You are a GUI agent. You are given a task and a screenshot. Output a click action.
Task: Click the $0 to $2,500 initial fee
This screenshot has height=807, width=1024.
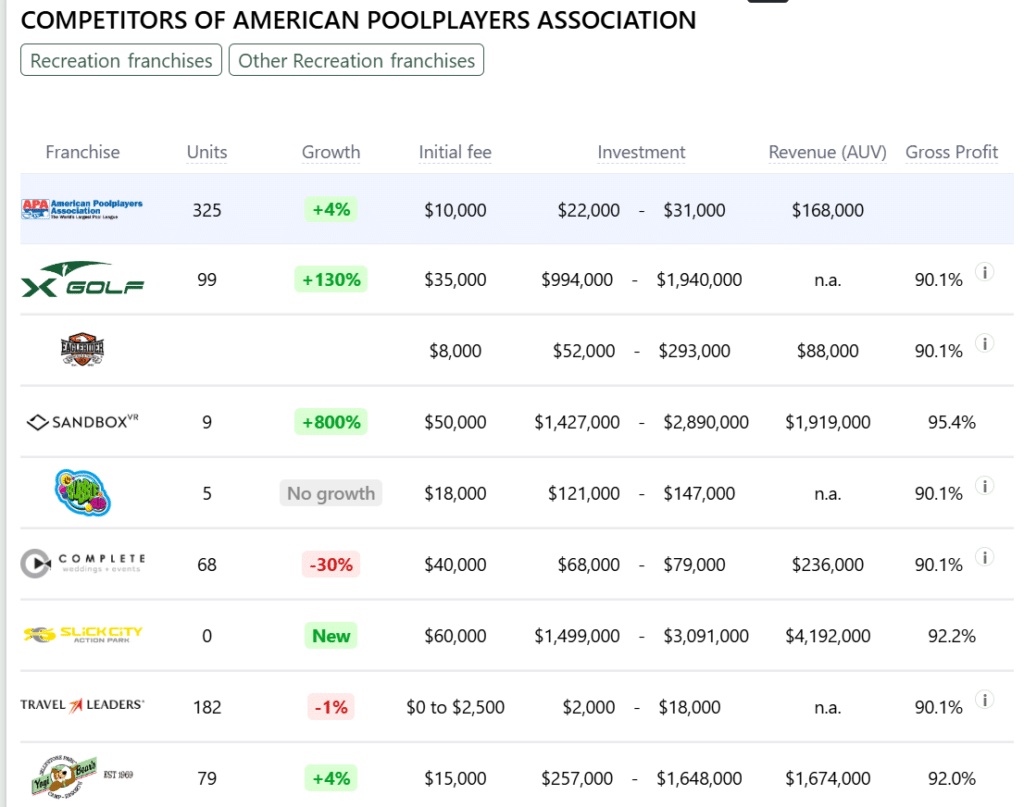coord(455,707)
